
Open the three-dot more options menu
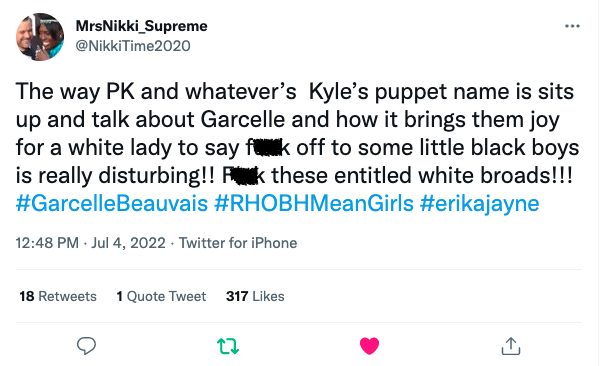pos(572,26)
